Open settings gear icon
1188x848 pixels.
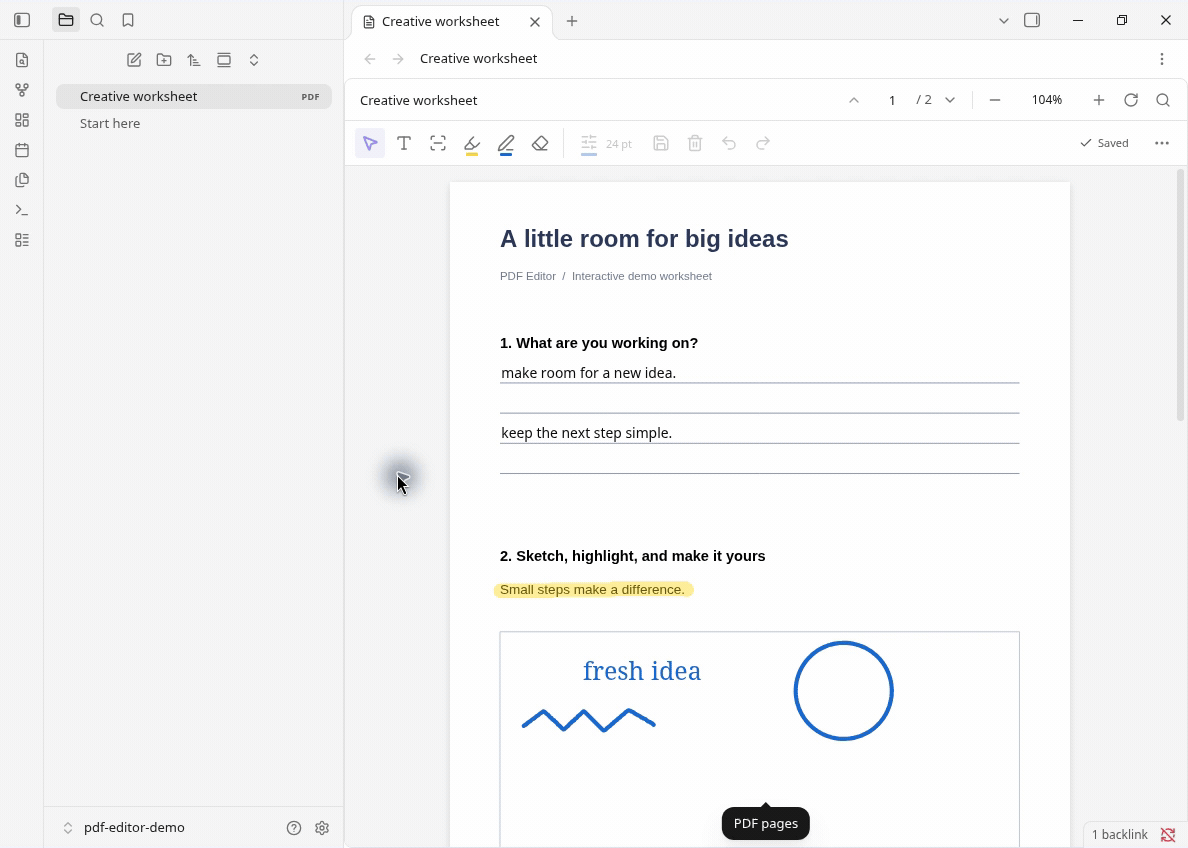click(x=322, y=828)
